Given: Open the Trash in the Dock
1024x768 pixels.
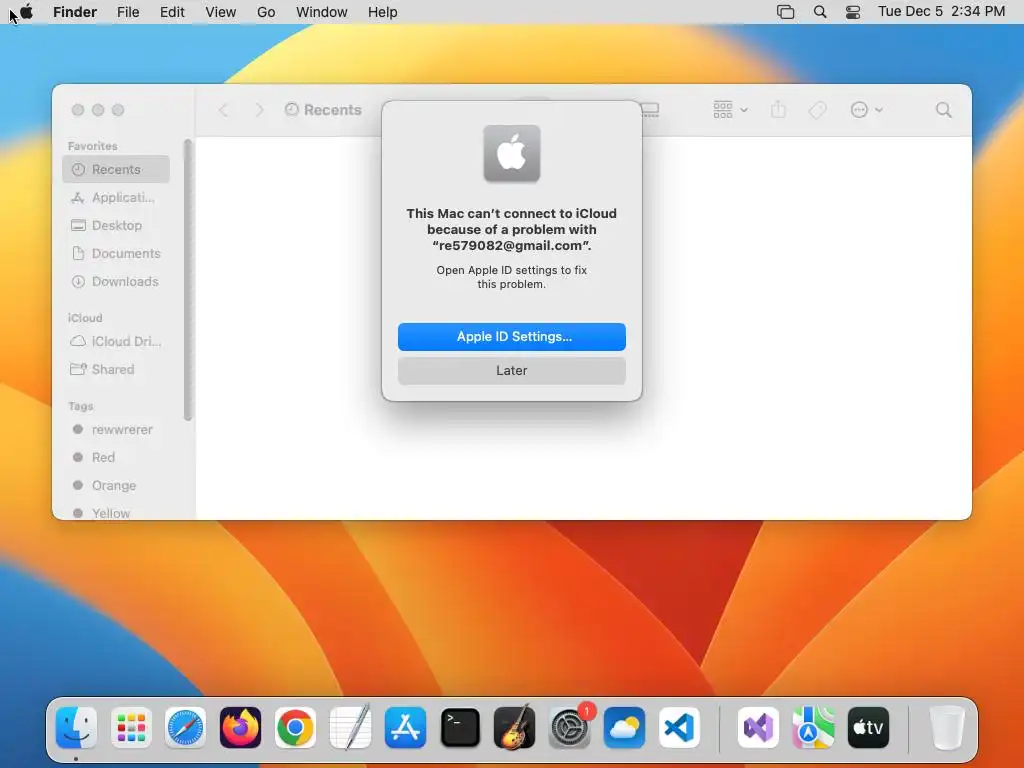Looking at the screenshot, I should point(946,728).
